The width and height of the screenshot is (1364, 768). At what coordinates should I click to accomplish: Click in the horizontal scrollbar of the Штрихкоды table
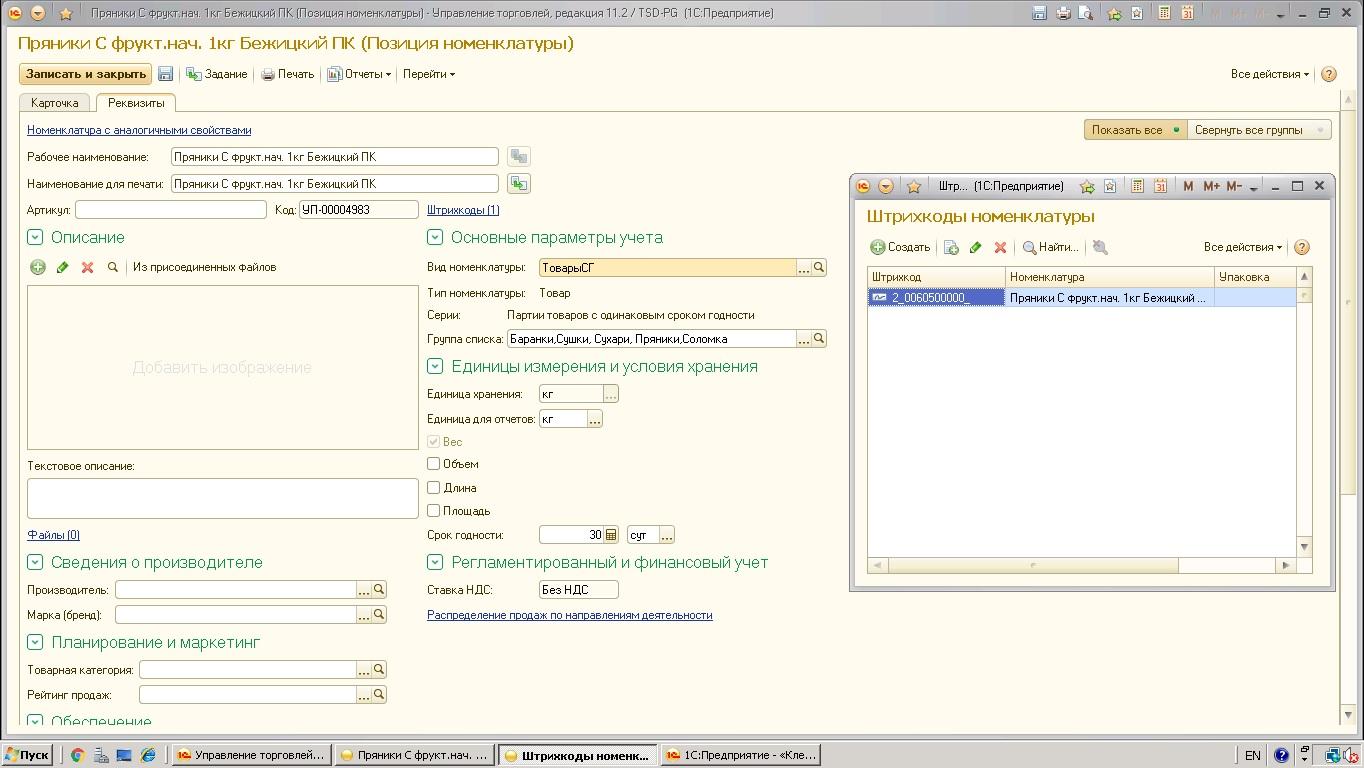click(1082, 565)
